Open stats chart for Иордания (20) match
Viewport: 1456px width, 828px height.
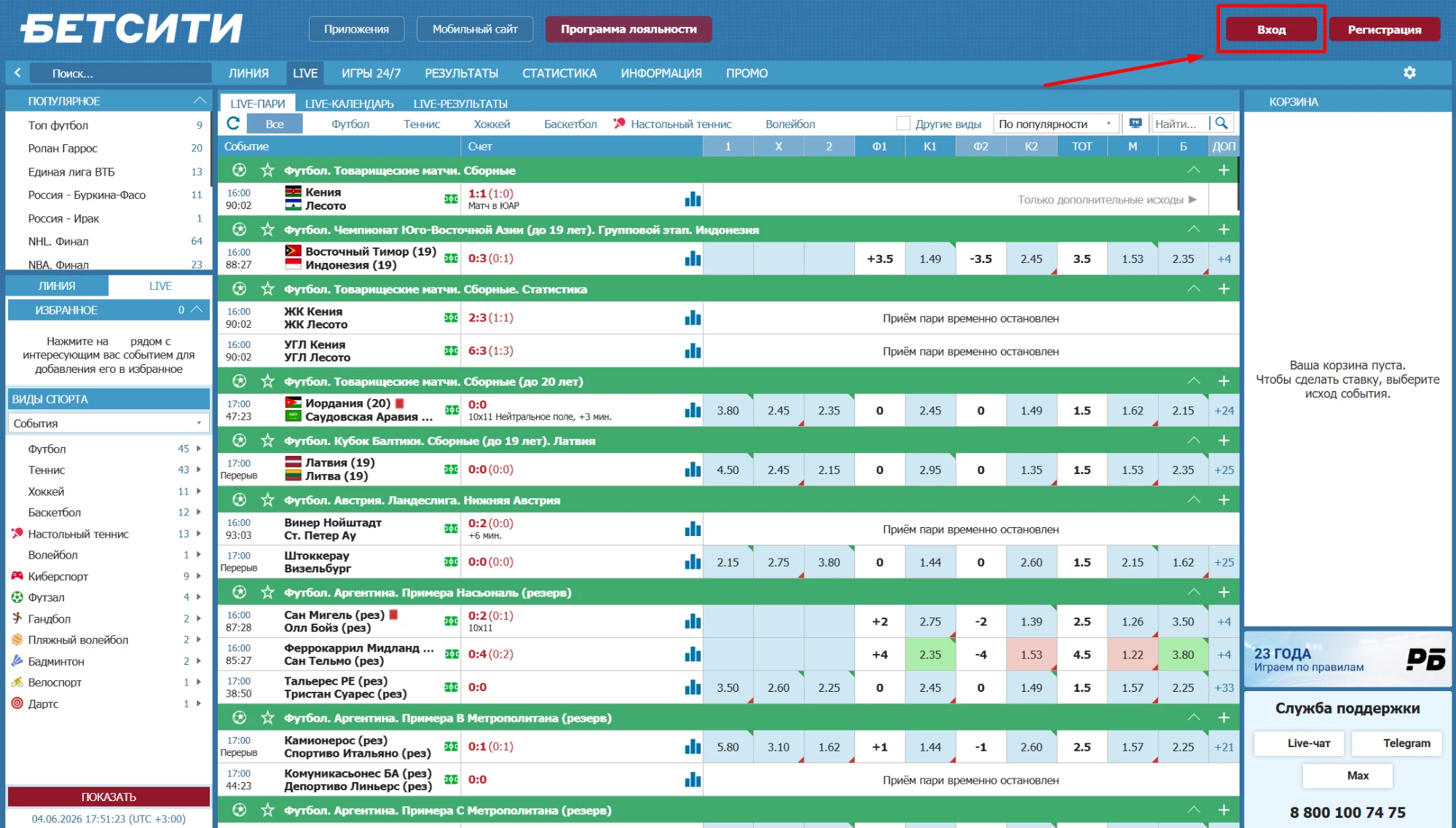coord(693,411)
